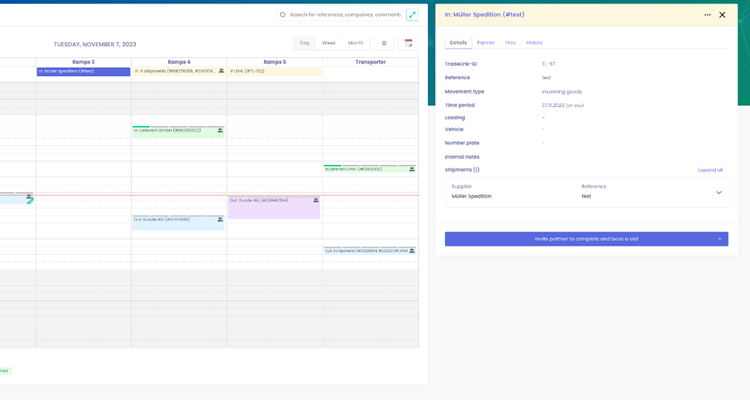Click the search magnifier icon
This screenshot has height=400, width=750.
pyautogui.click(x=283, y=15)
